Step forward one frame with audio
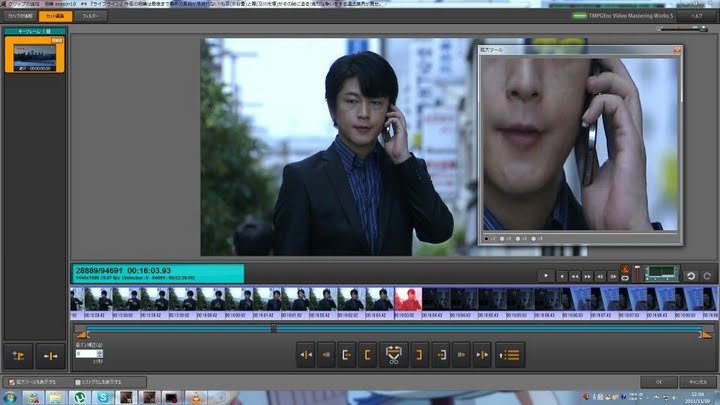Screen dimensions: 720x405 [x=613, y=276]
